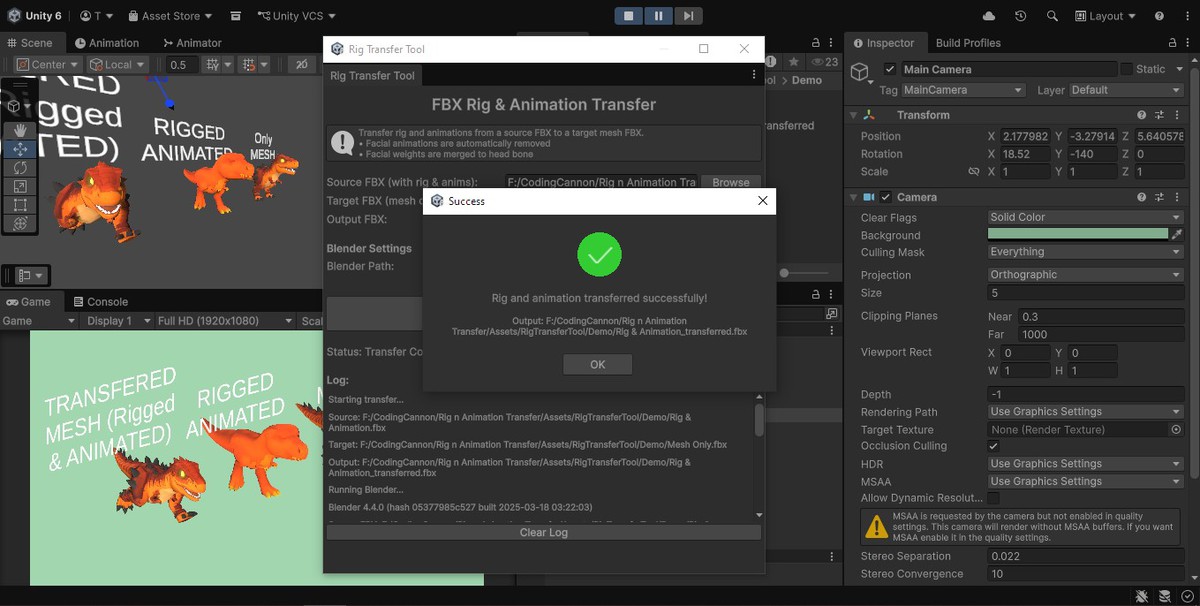1200x606 pixels.
Task: Toggle Allow Dynamic Resolution checkbox
Action: pos(993,498)
